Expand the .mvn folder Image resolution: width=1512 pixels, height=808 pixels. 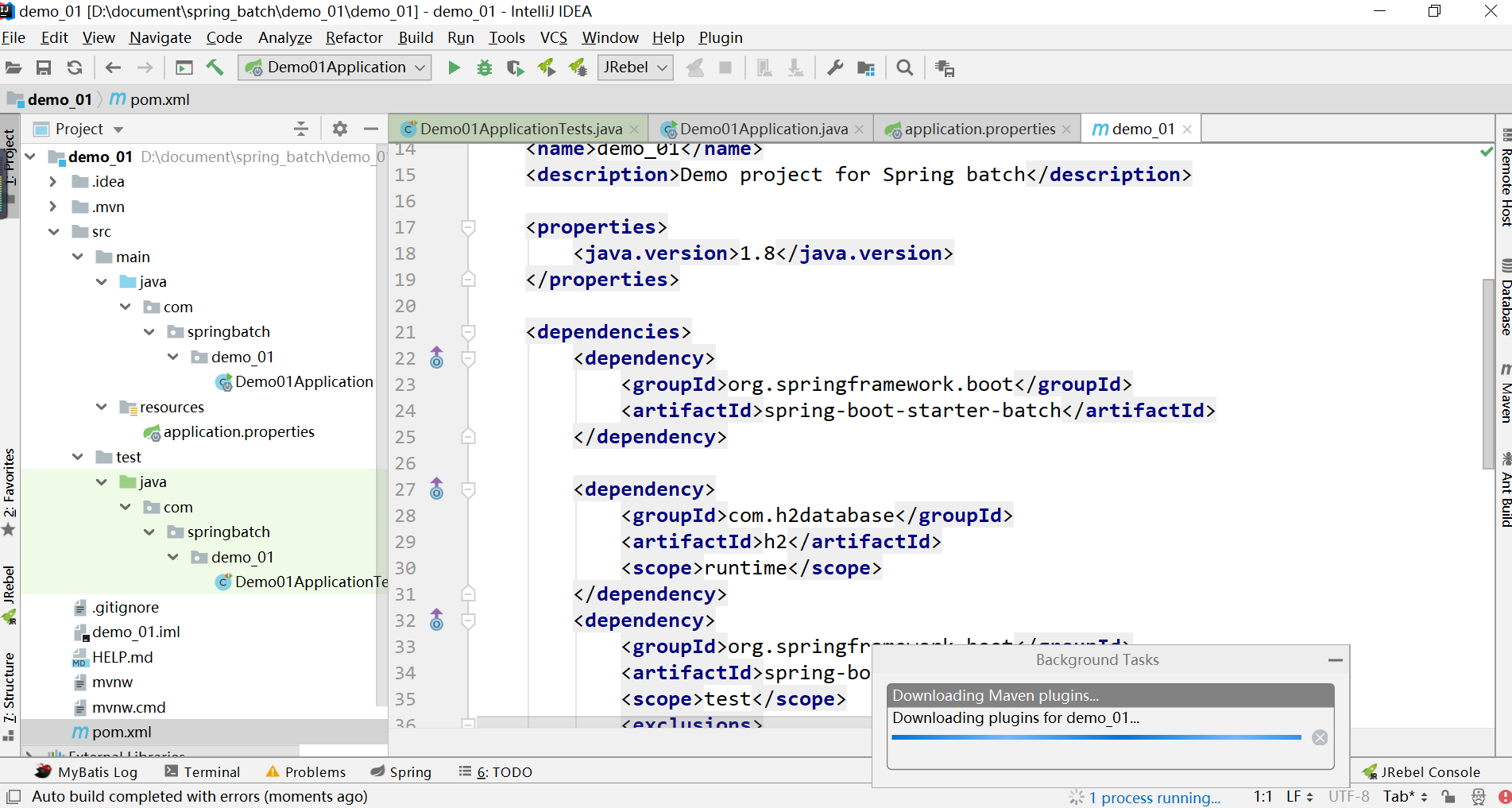coord(53,207)
